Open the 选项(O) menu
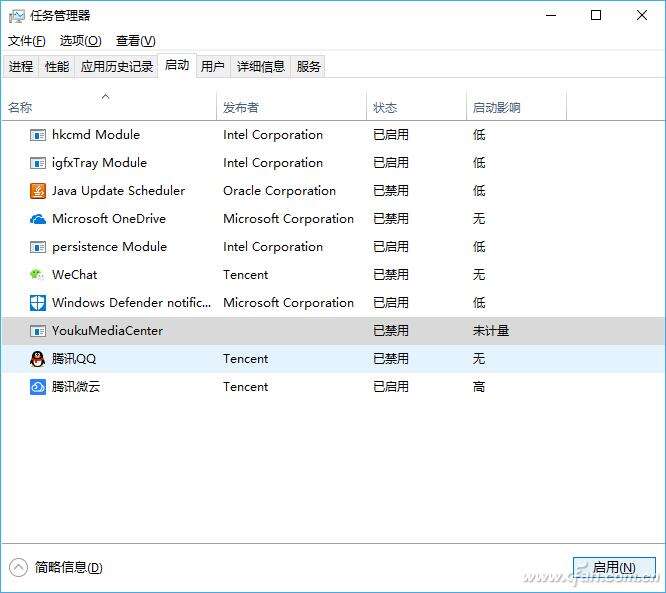 tap(80, 41)
